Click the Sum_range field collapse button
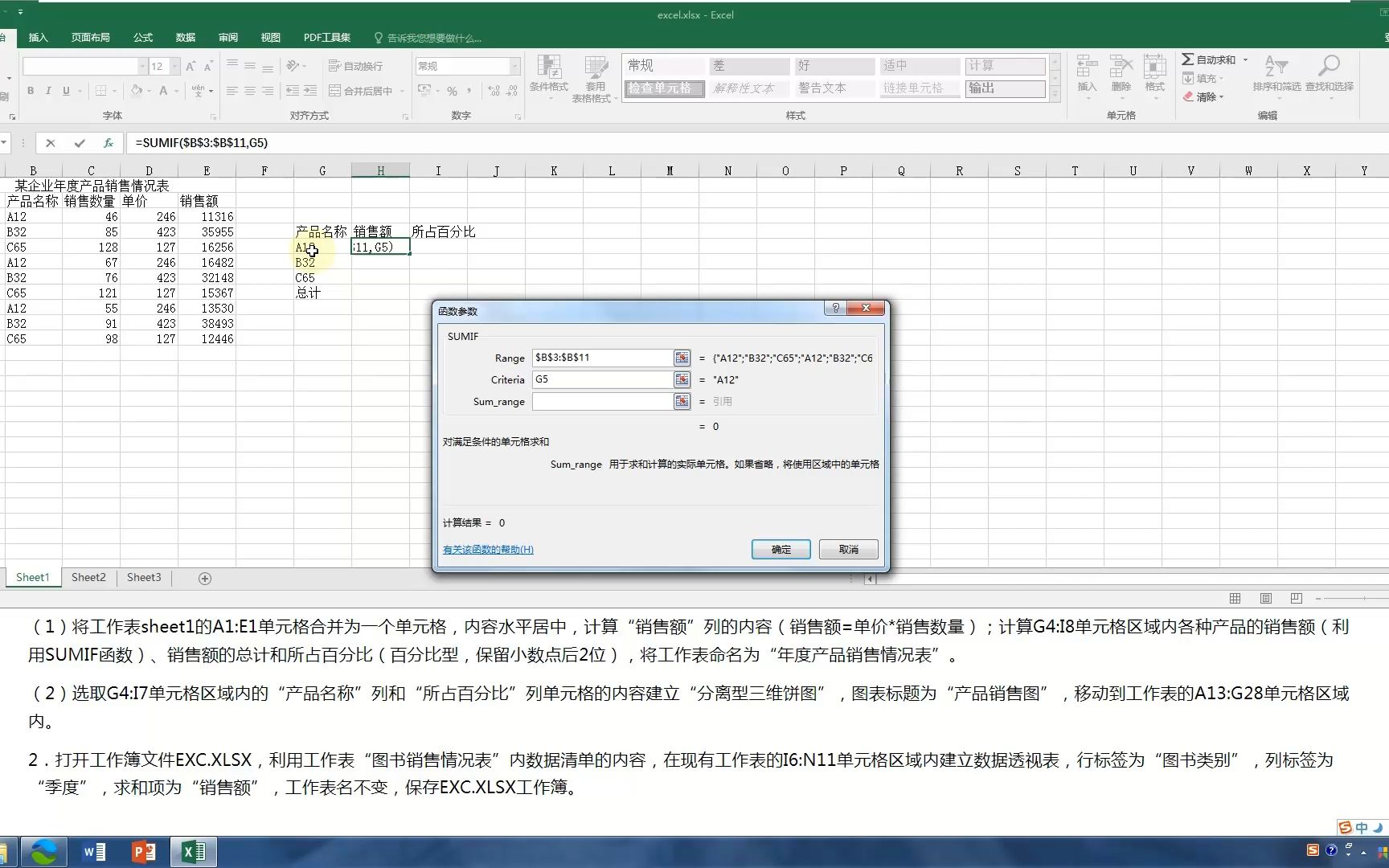Screen dimensions: 1389x868 click(x=682, y=401)
